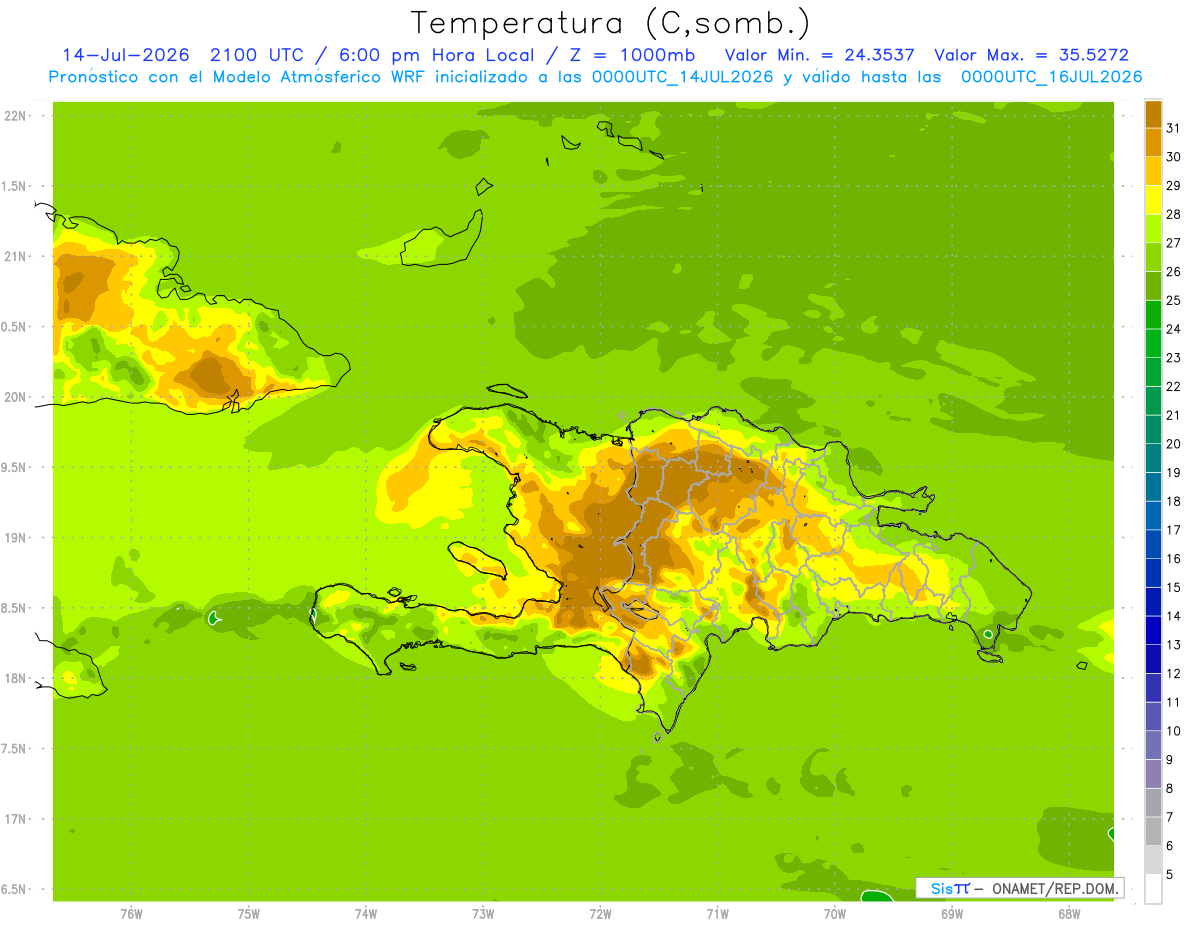Click the '68W' longitude axis label

tap(1069, 913)
